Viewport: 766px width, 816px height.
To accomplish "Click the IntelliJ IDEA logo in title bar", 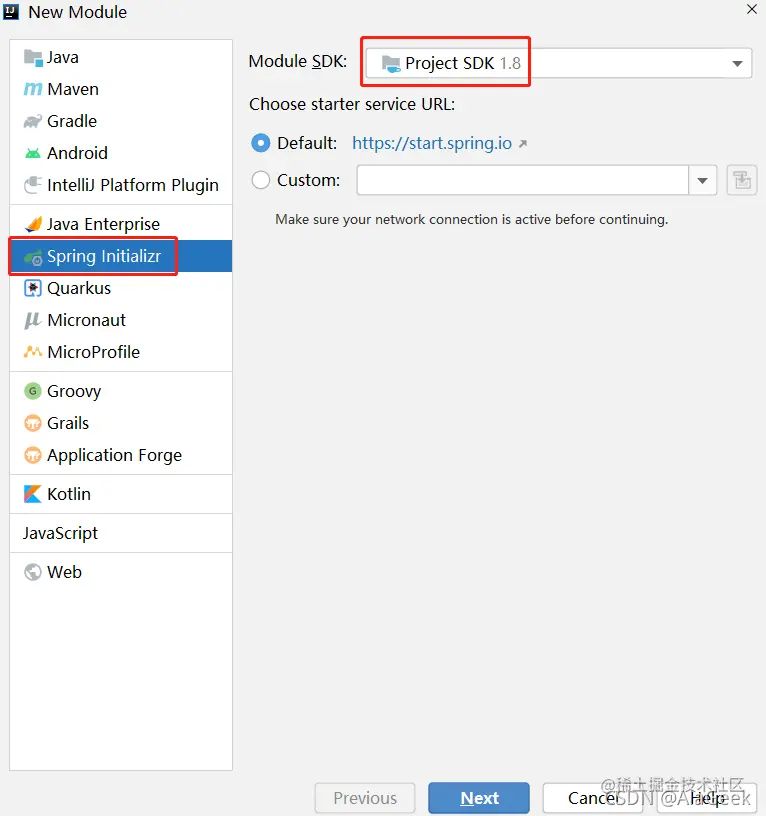I will pyautogui.click(x=11, y=12).
